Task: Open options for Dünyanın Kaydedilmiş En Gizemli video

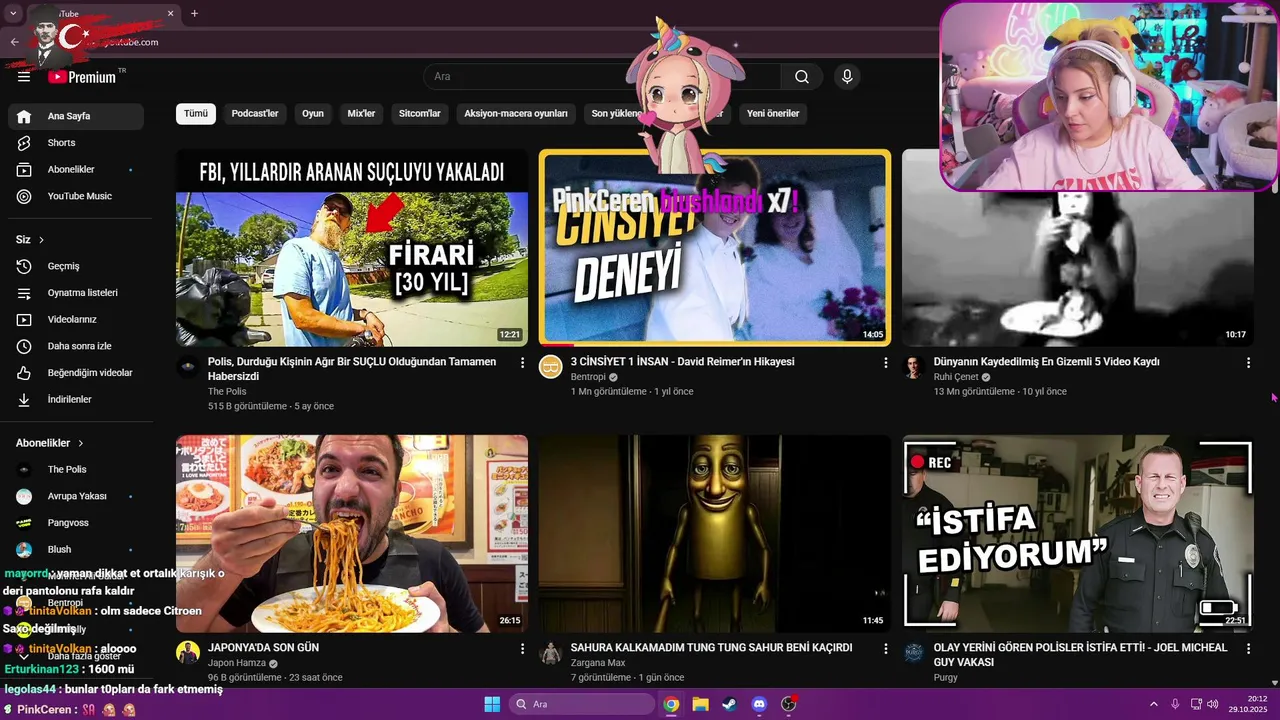Action: [x=1248, y=363]
